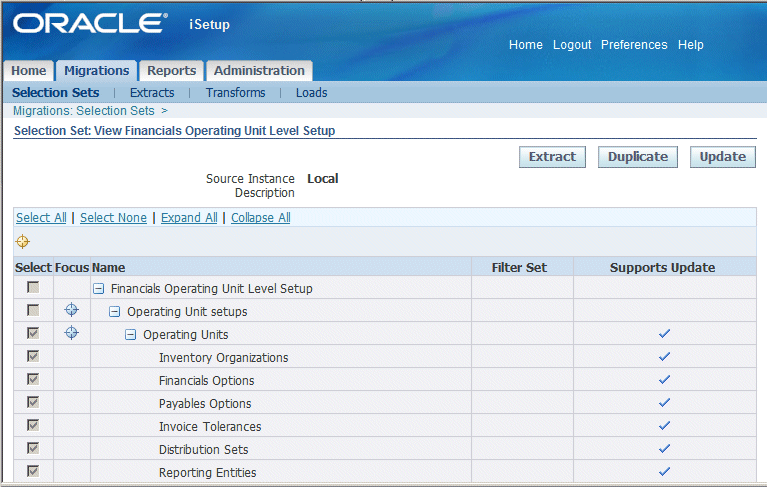The width and height of the screenshot is (767, 487).
Task: Click the Oracle logo
Action: point(90,23)
